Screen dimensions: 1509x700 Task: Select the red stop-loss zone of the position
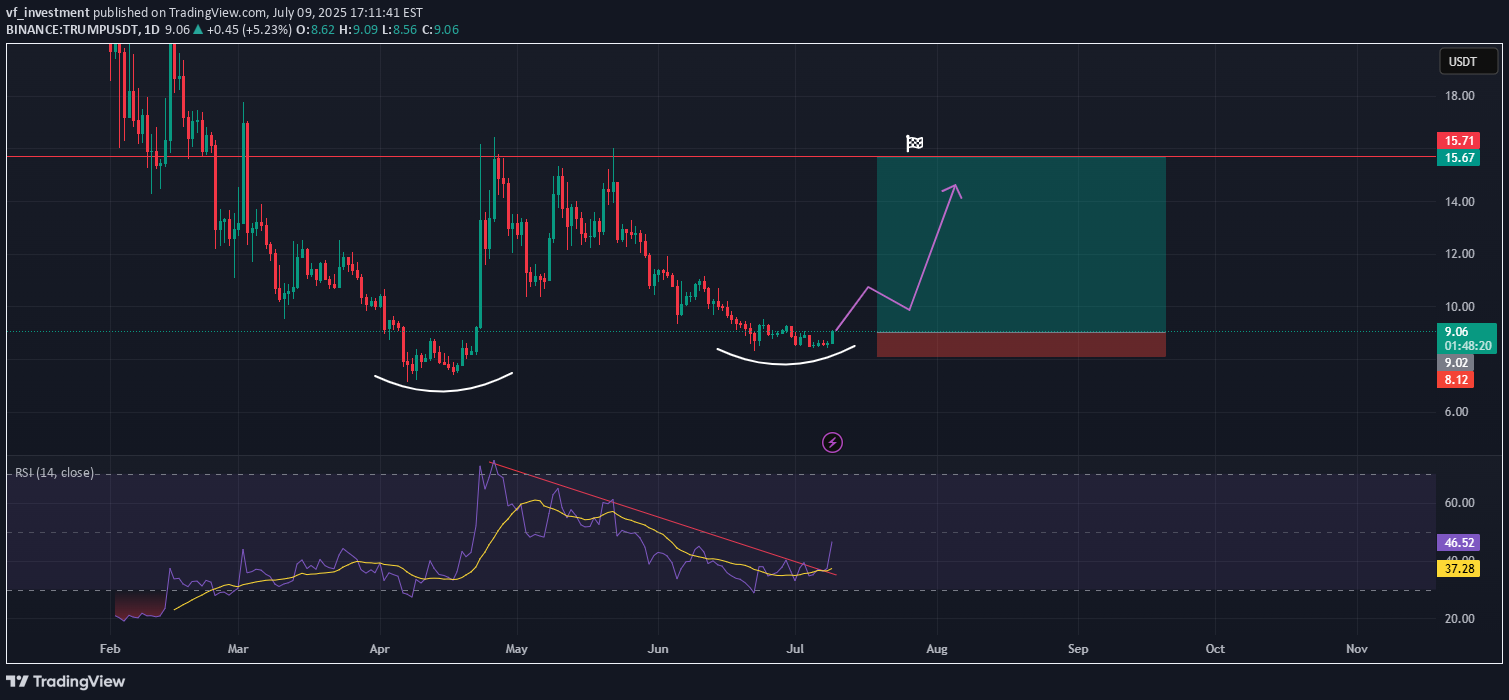1021,344
